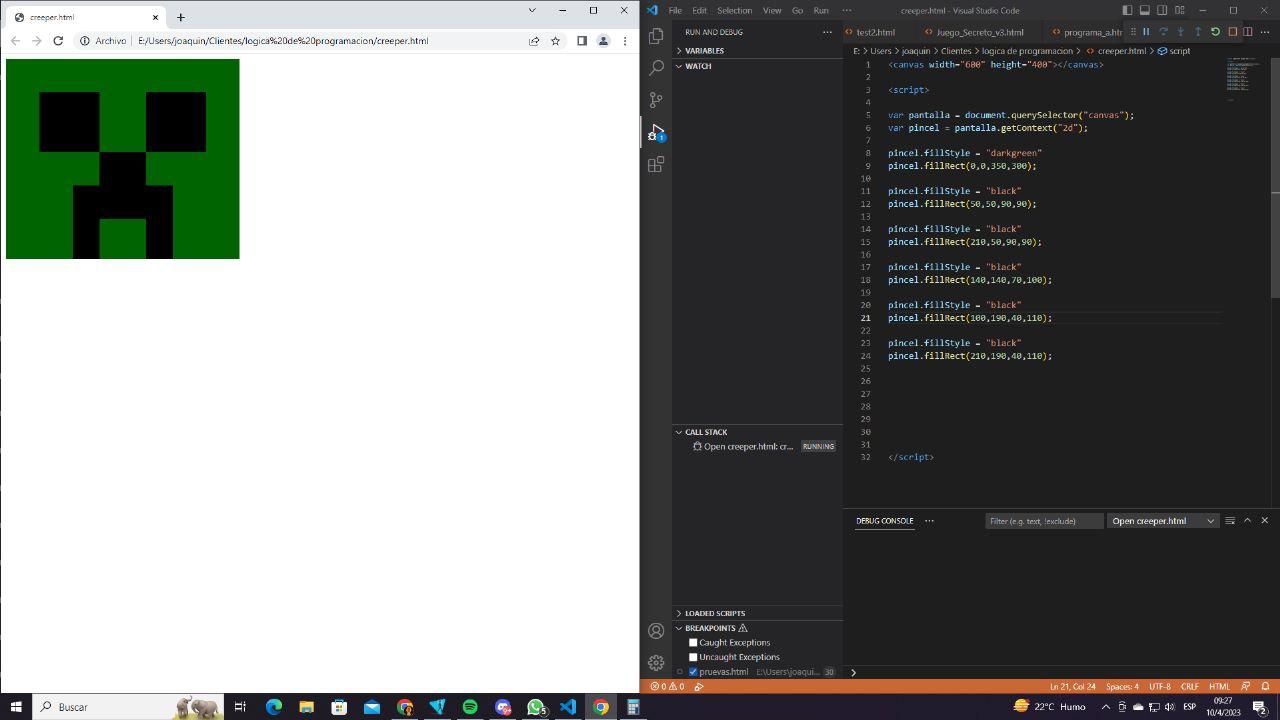
Task: Open the debug session dropdown 'Open creeper.html'
Action: 1162,521
